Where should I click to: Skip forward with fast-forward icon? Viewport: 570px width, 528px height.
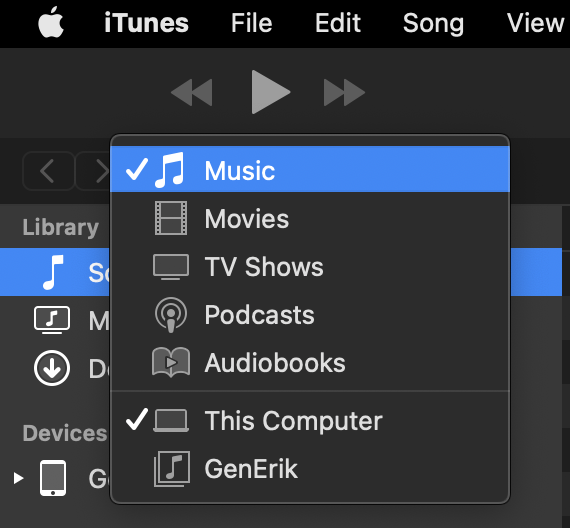pyautogui.click(x=344, y=92)
